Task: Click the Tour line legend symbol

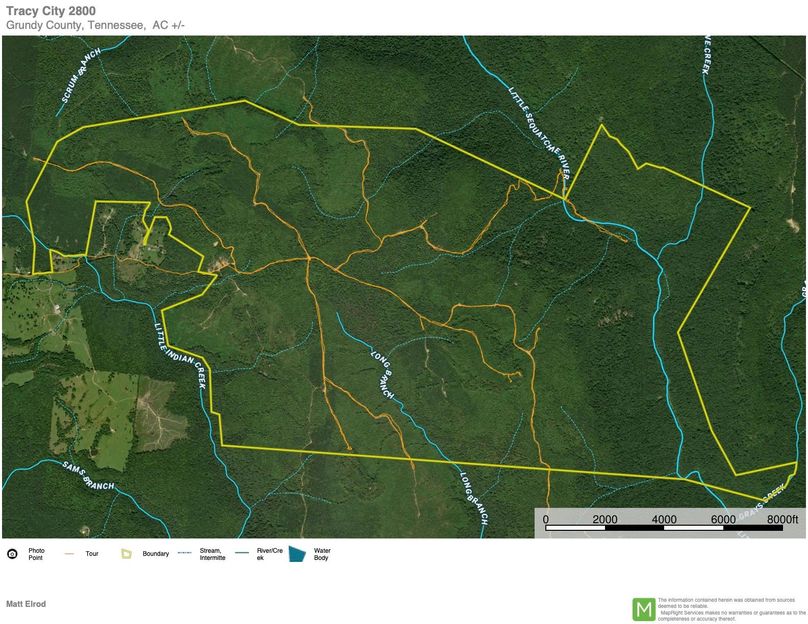Action: tap(70, 553)
